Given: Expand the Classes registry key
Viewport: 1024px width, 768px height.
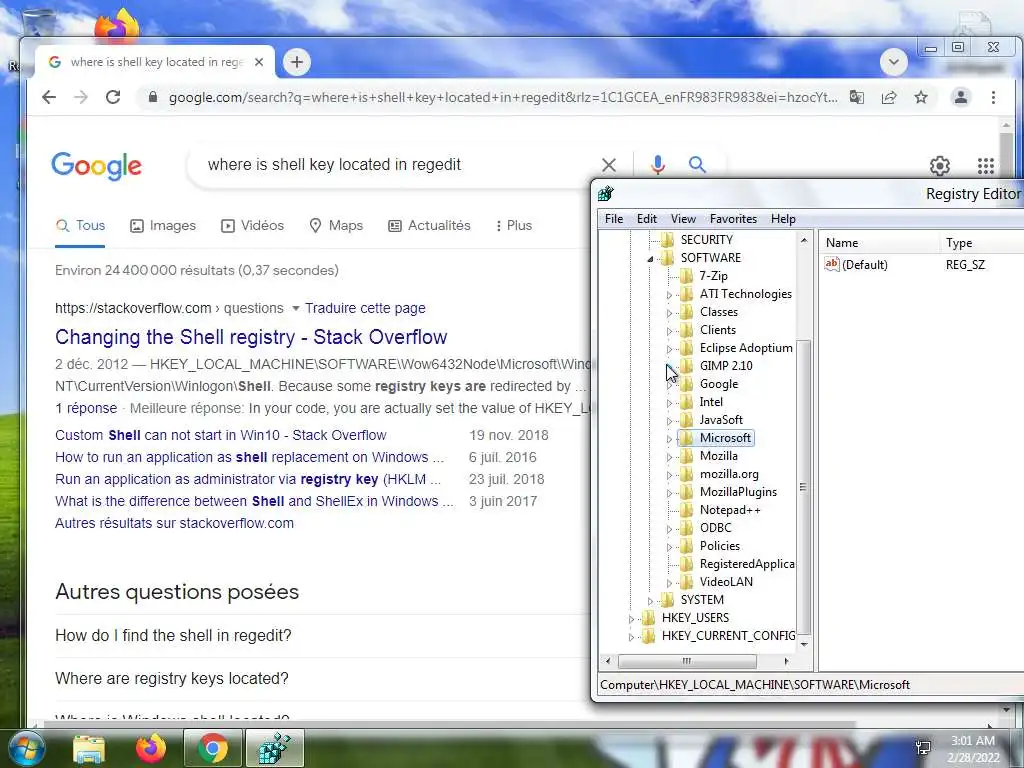Looking at the screenshot, I should [x=669, y=313].
